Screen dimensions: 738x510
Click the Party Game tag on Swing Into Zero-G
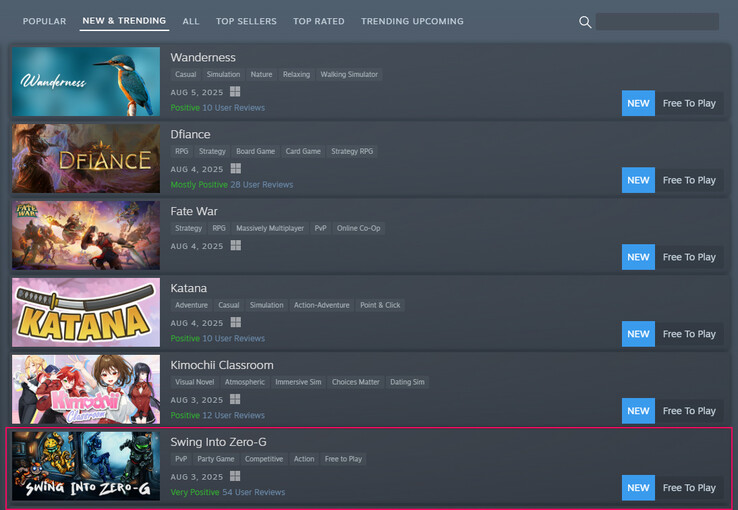(216, 459)
